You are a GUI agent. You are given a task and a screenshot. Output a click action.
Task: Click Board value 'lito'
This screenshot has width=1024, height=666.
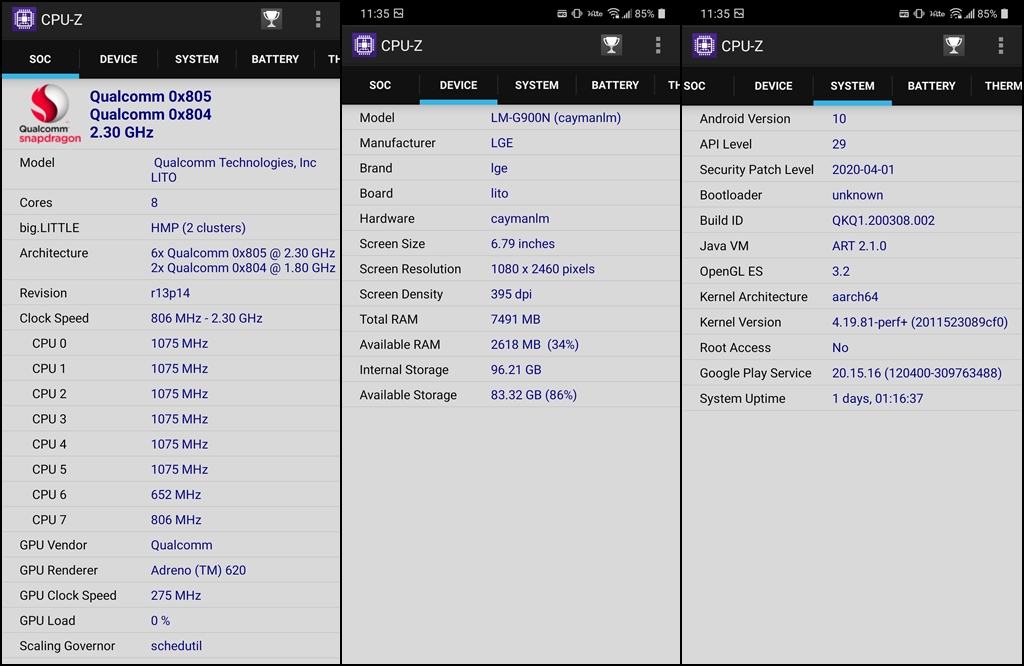[500, 193]
